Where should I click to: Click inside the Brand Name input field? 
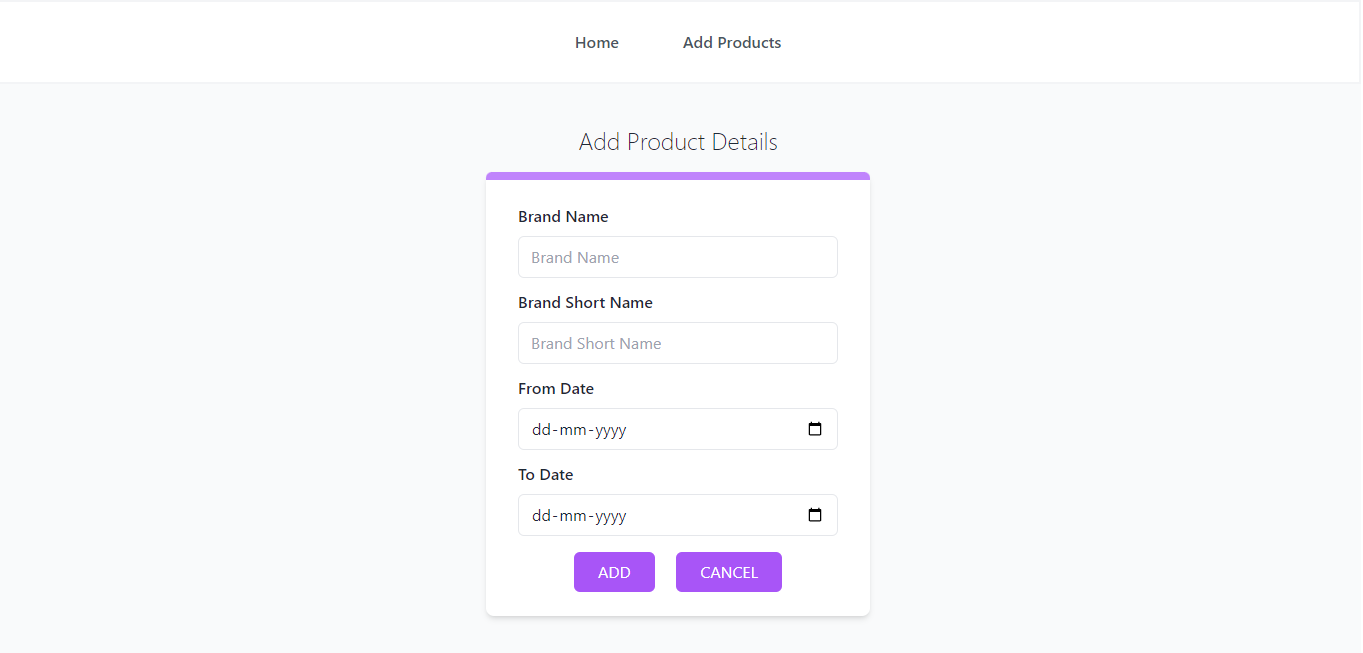click(677, 257)
